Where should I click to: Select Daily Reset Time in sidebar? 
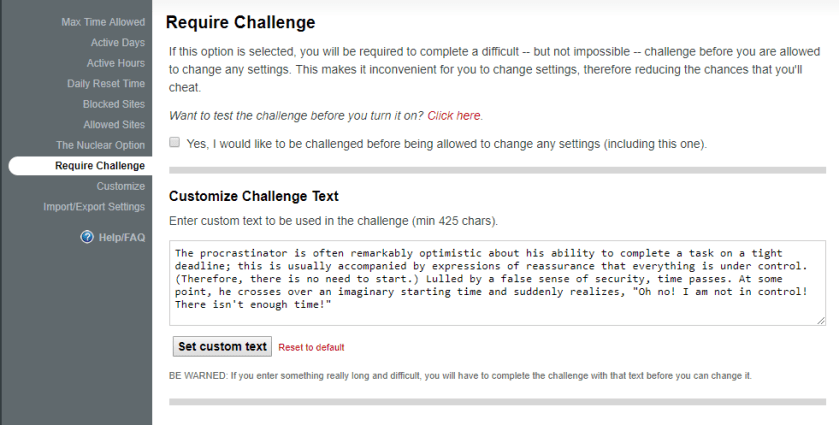click(106, 83)
